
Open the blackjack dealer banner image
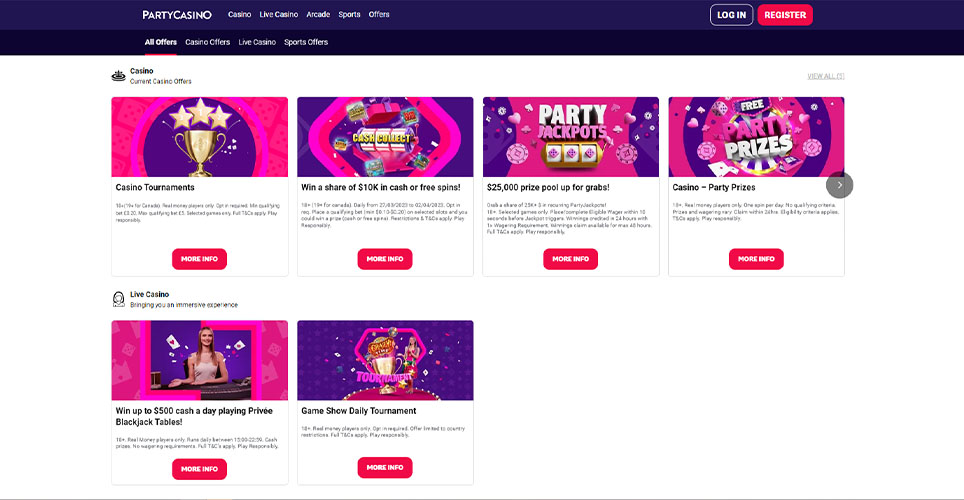199,360
